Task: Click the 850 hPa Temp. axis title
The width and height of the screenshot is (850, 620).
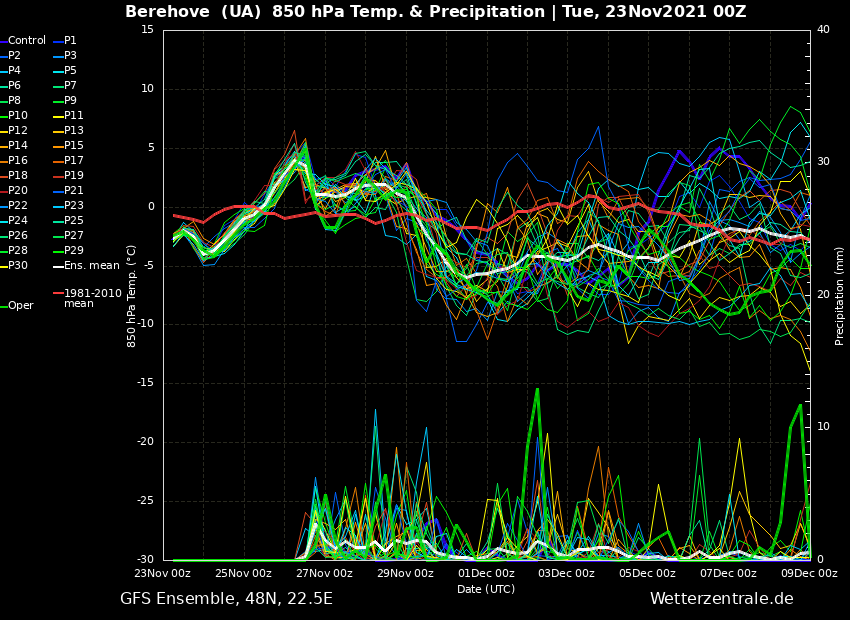Action: (132, 295)
